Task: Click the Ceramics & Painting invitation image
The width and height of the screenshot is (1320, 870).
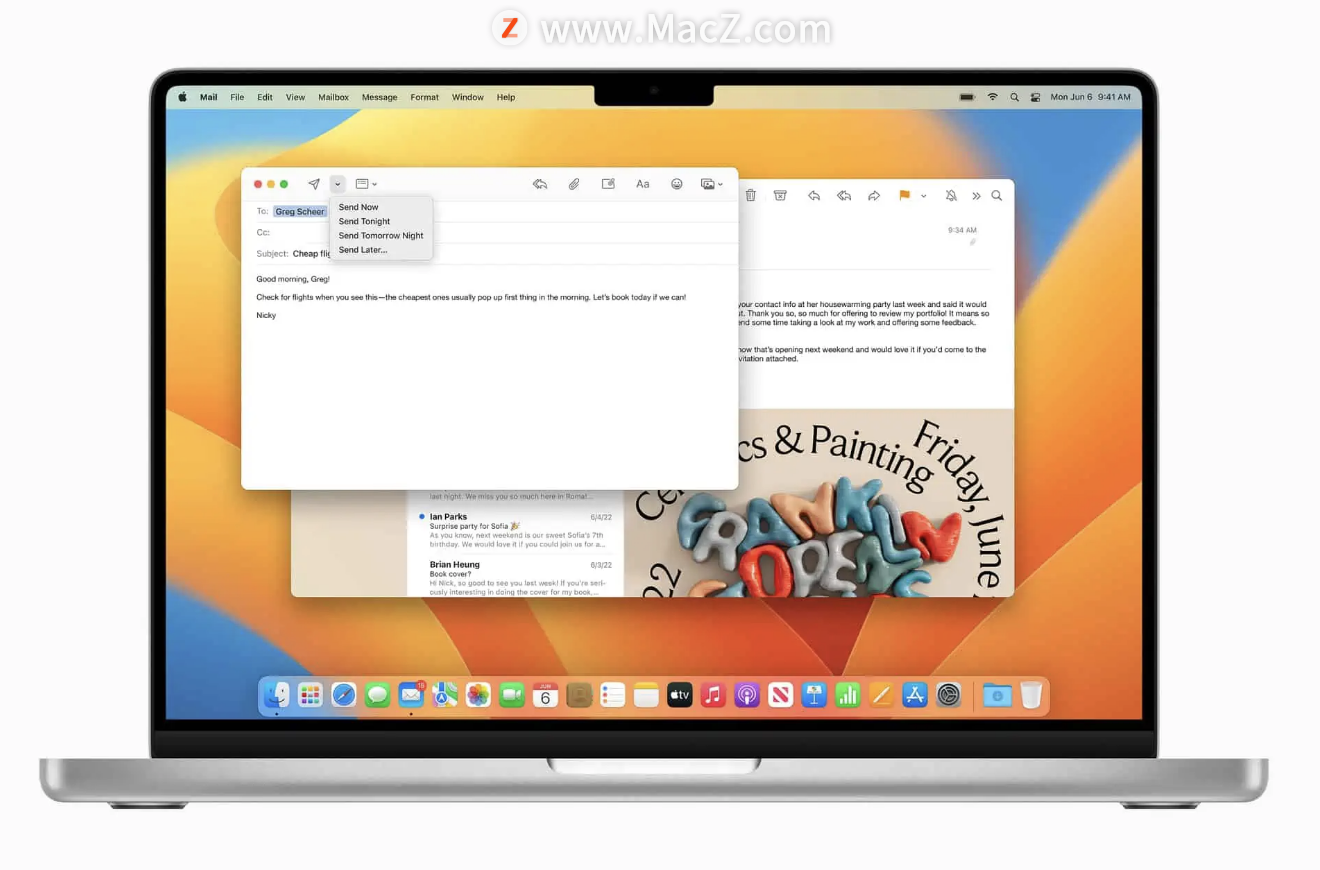Action: click(x=819, y=503)
